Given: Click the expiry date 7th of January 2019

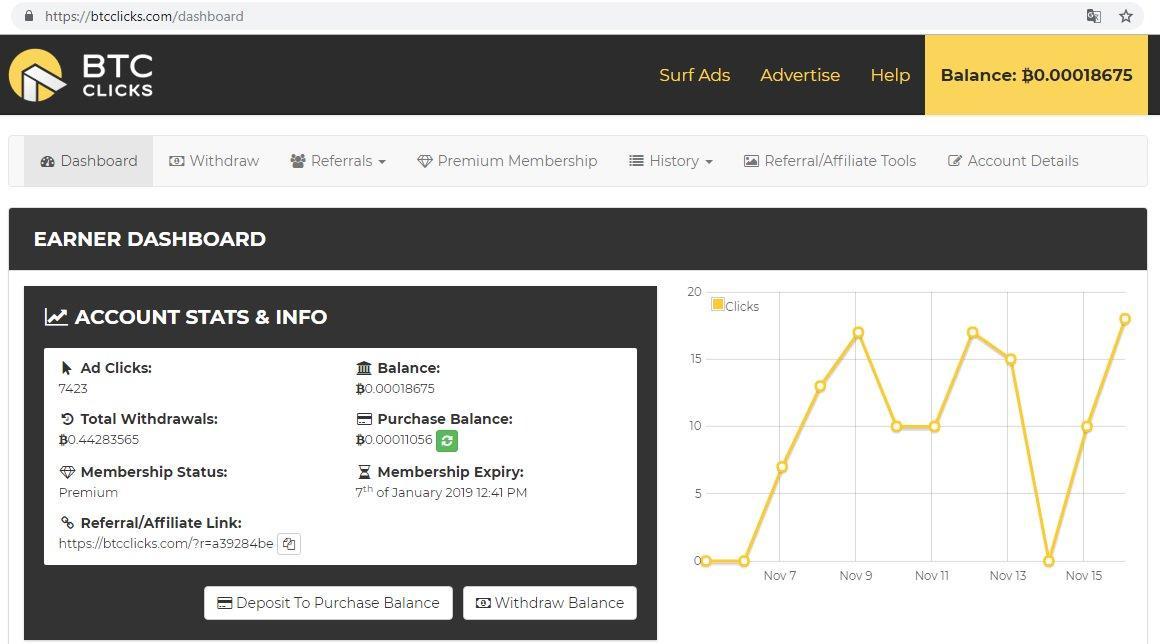Looking at the screenshot, I should [441, 492].
